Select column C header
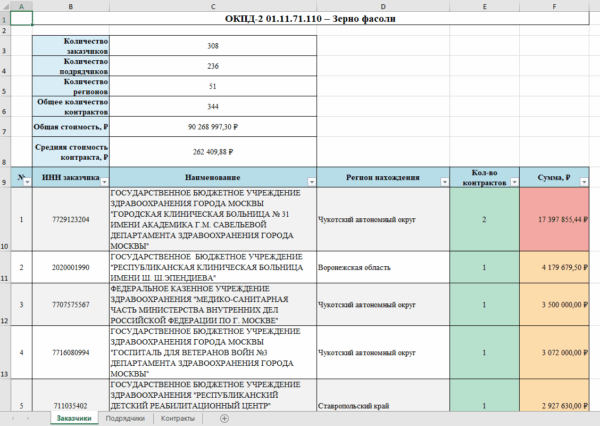The width and height of the screenshot is (600, 426). (x=213, y=6)
